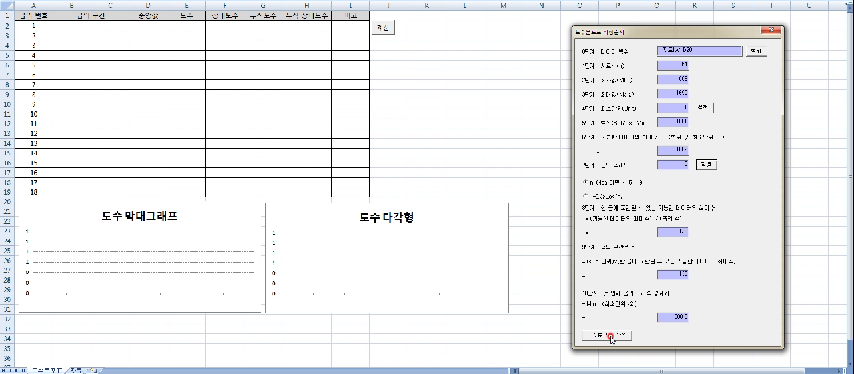Click the wide button at the dialog bottom
Screen dimensions: 854x374
click(607, 335)
